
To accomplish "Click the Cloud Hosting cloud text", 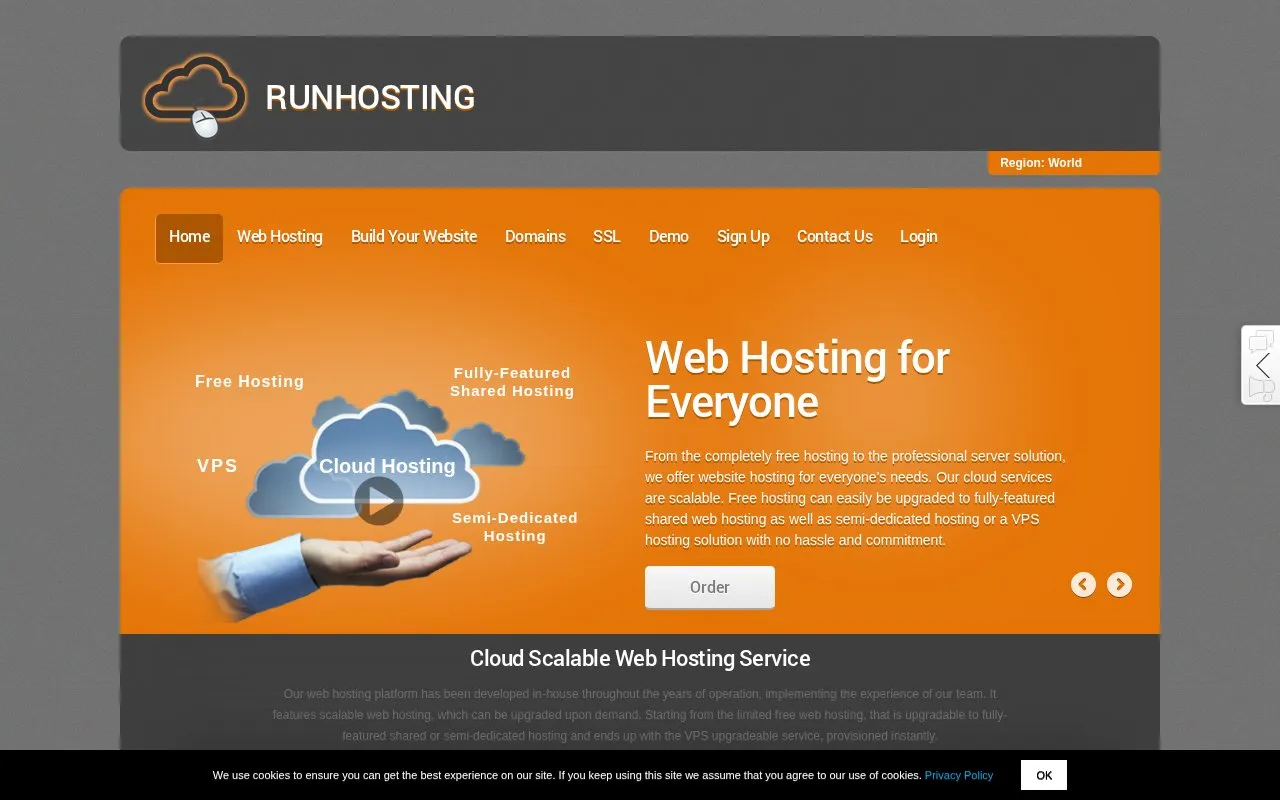I will click(387, 466).
